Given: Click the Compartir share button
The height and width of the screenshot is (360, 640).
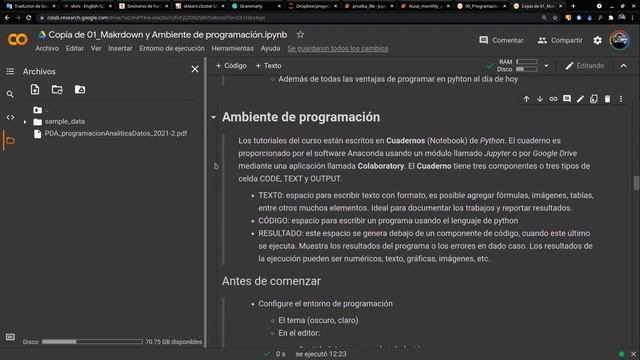Looking at the screenshot, I should coord(560,40).
